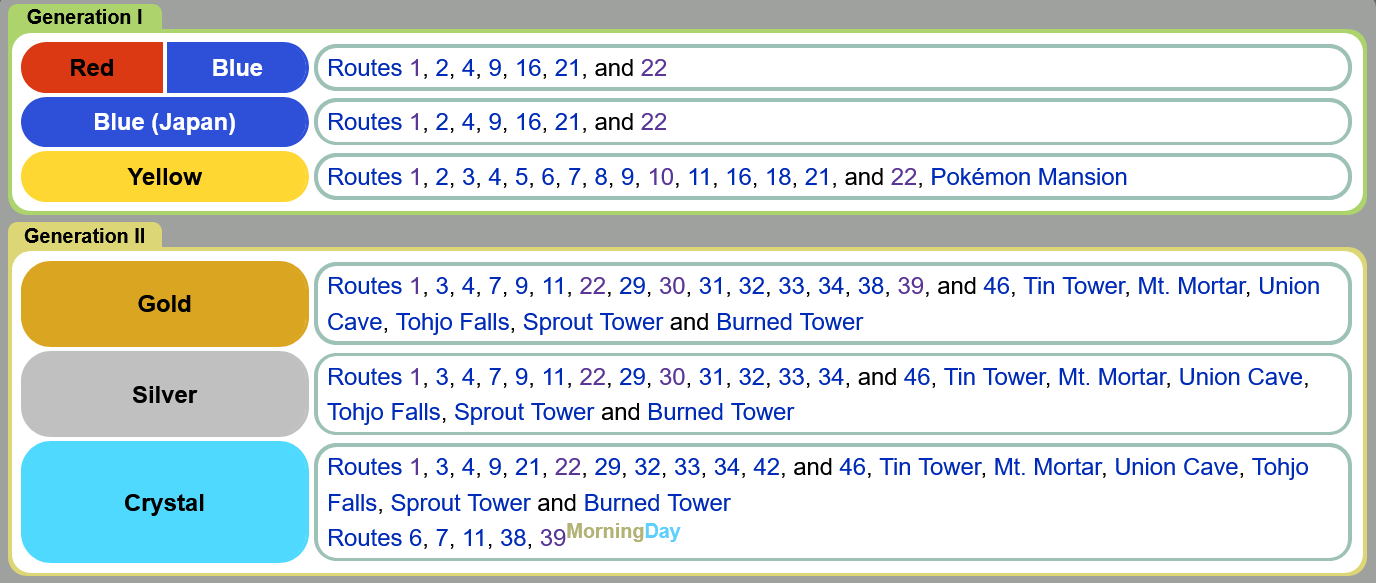Open Union Cave link in Silver row
This screenshot has width=1376, height=583.
click(x=1241, y=377)
